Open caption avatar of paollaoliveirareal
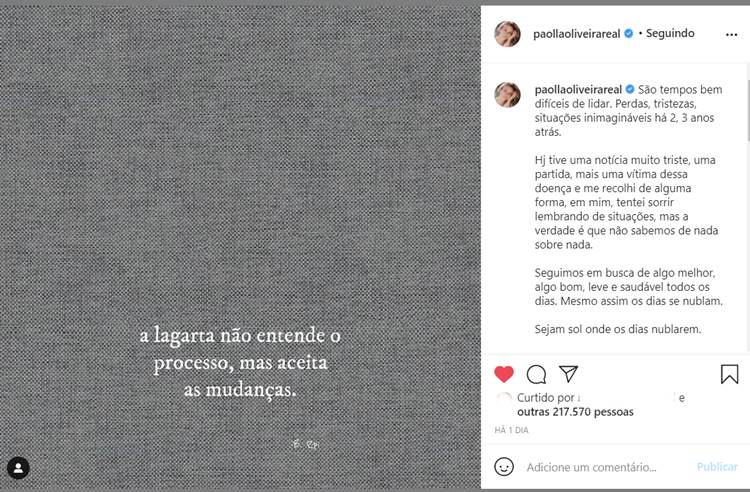 pyautogui.click(x=507, y=95)
